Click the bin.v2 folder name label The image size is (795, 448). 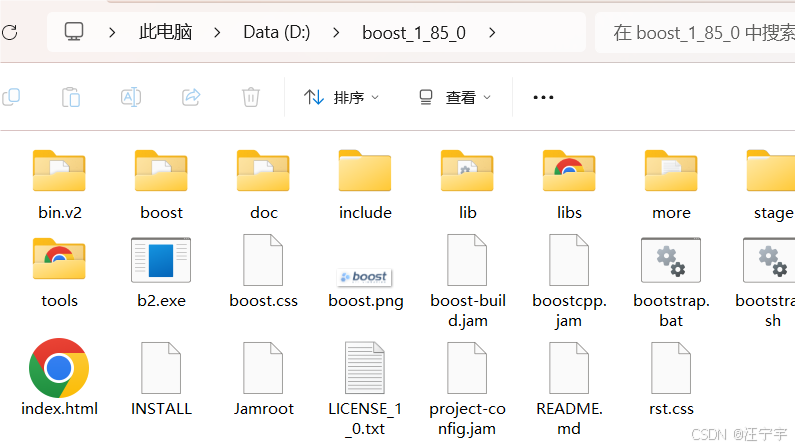click(x=60, y=212)
